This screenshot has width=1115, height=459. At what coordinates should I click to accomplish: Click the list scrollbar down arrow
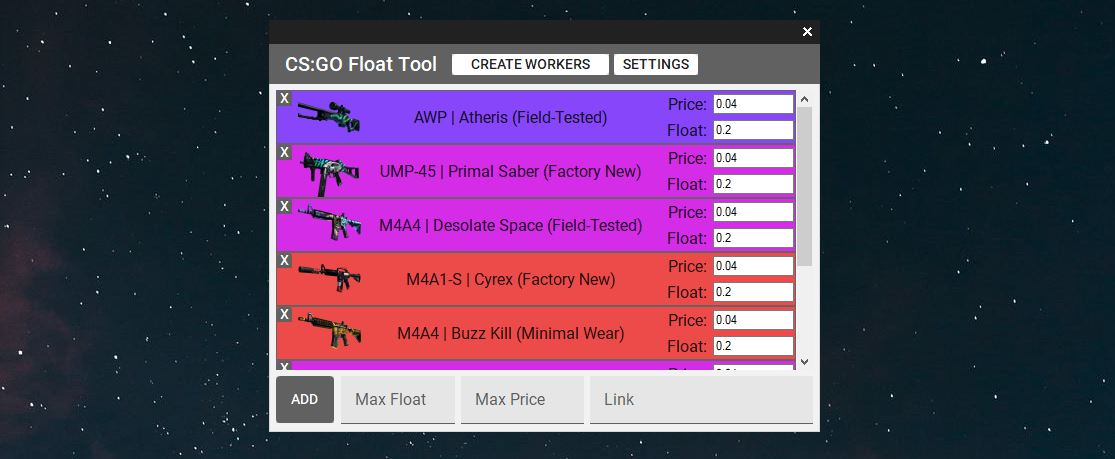tap(804, 362)
